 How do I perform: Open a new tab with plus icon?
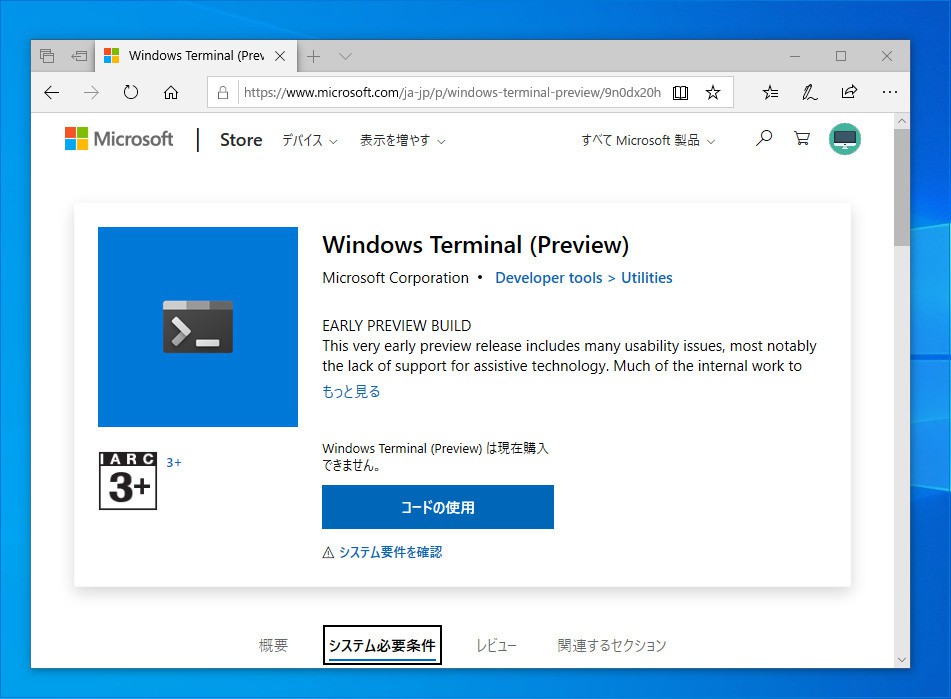313,56
